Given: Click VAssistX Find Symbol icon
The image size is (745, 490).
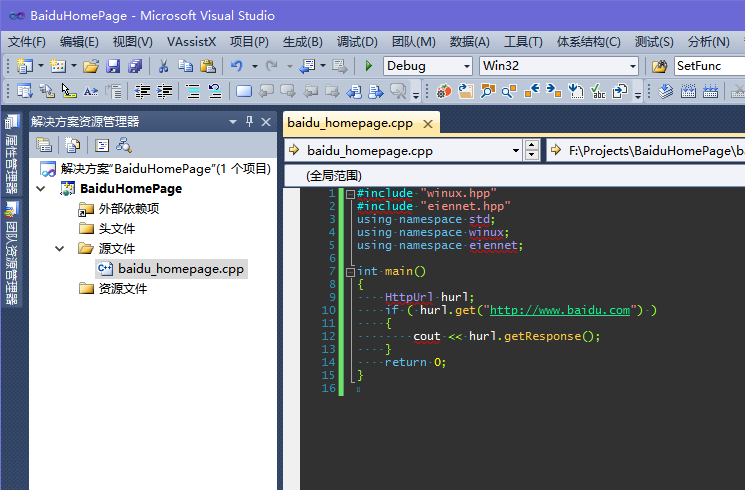Looking at the screenshot, I should (x=487, y=91).
